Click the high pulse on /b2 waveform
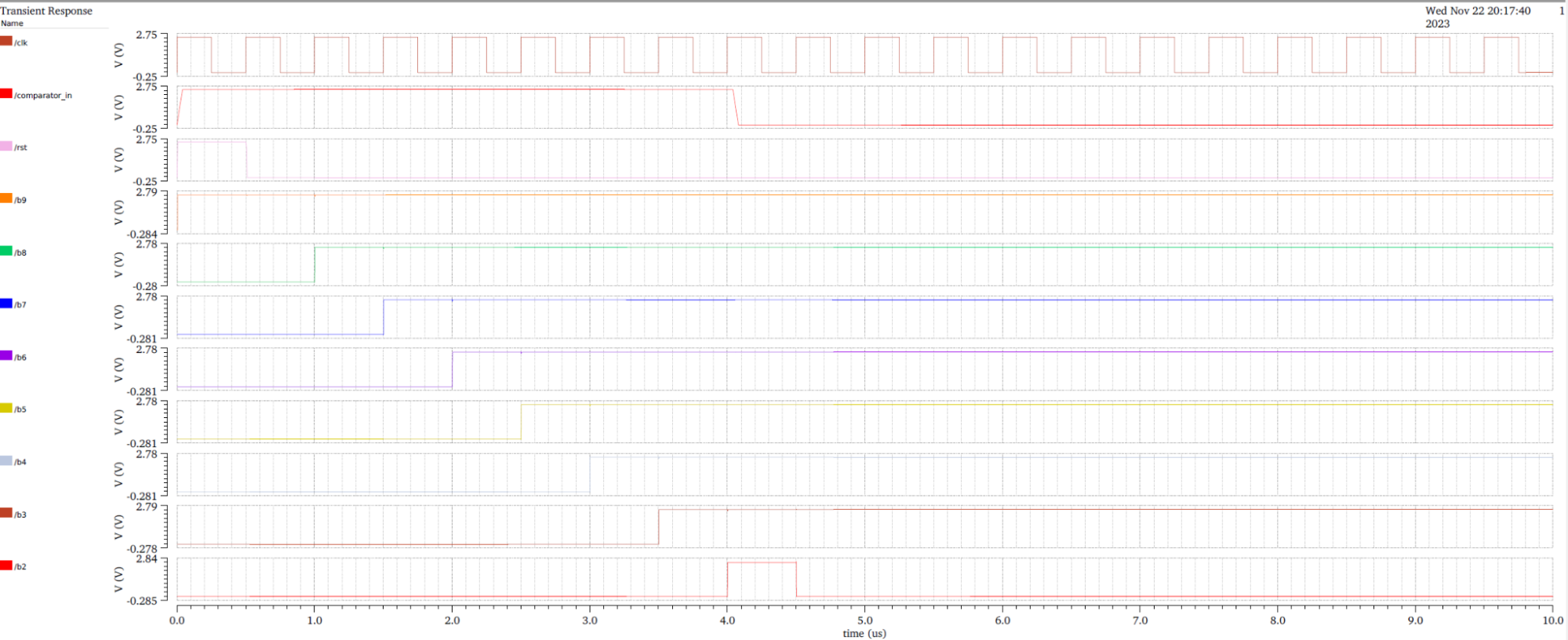 point(761,562)
